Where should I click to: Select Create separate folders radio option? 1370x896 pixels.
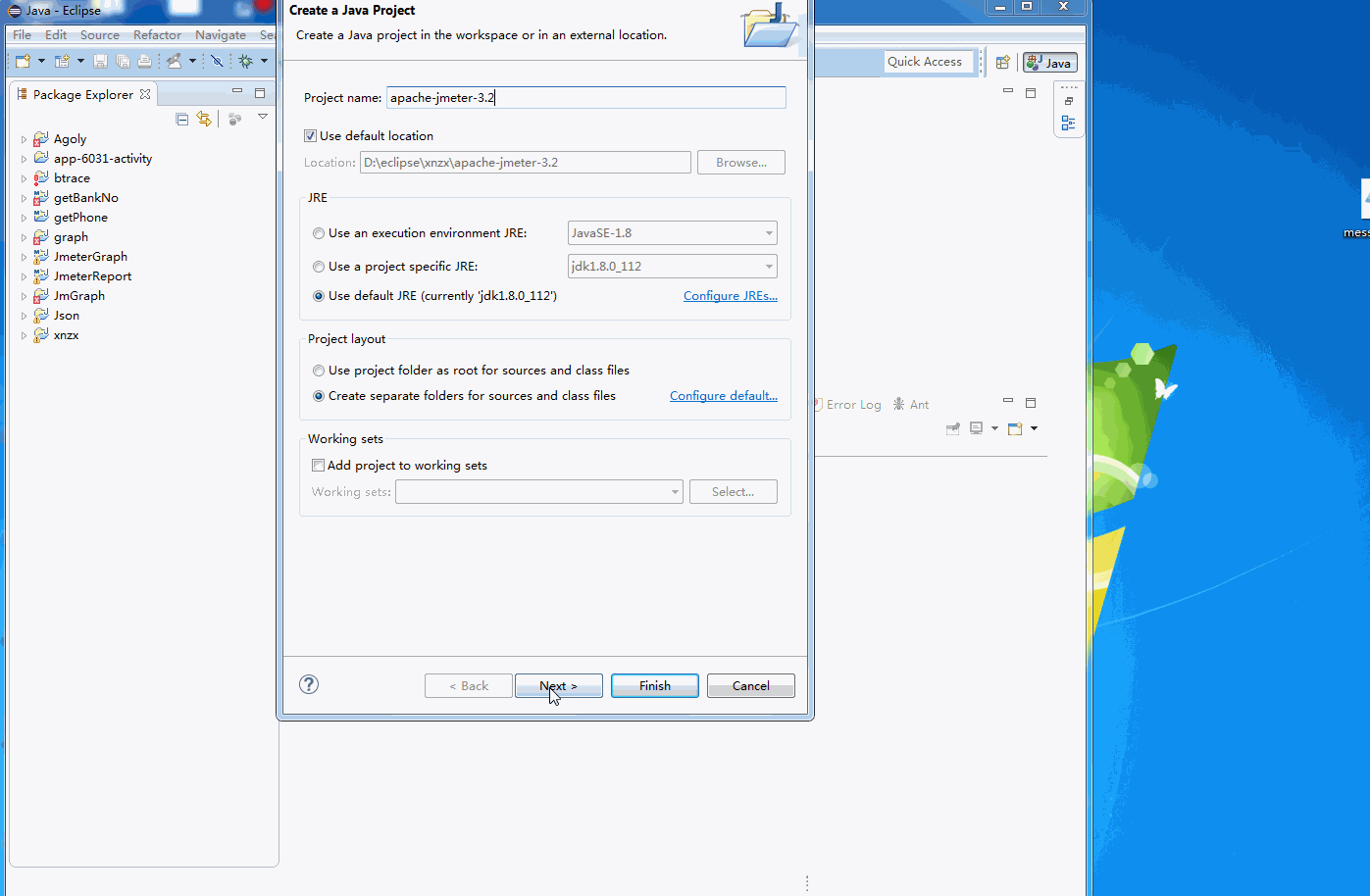pyautogui.click(x=319, y=396)
